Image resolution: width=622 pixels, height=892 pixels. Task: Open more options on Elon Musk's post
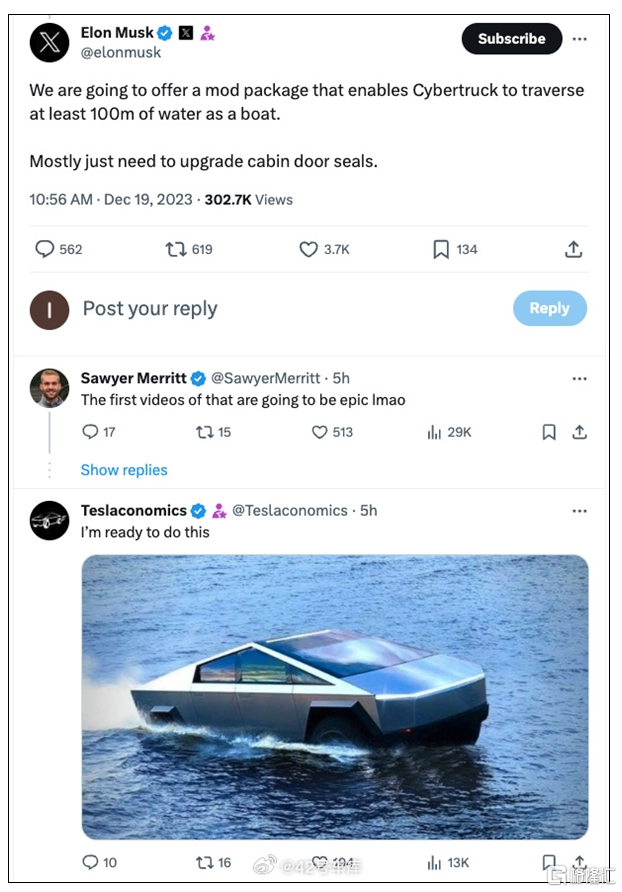[x=580, y=39]
